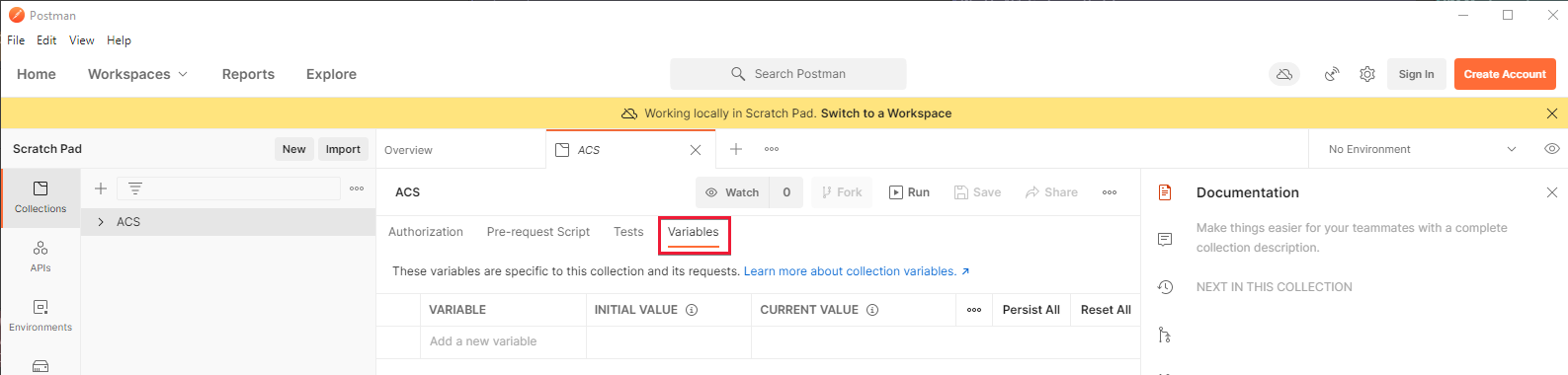
Task: Dismiss the Scratch Pad yellow banner
Action: pos(1551,113)
